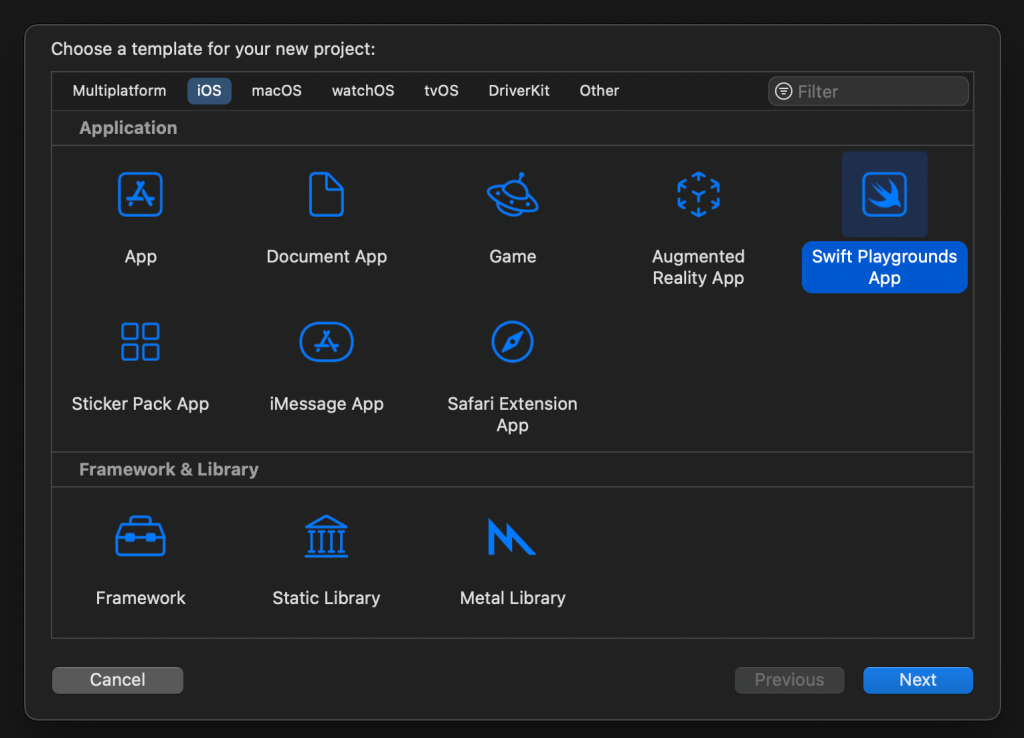Choose the Document App template icon

tap(326, 194)
